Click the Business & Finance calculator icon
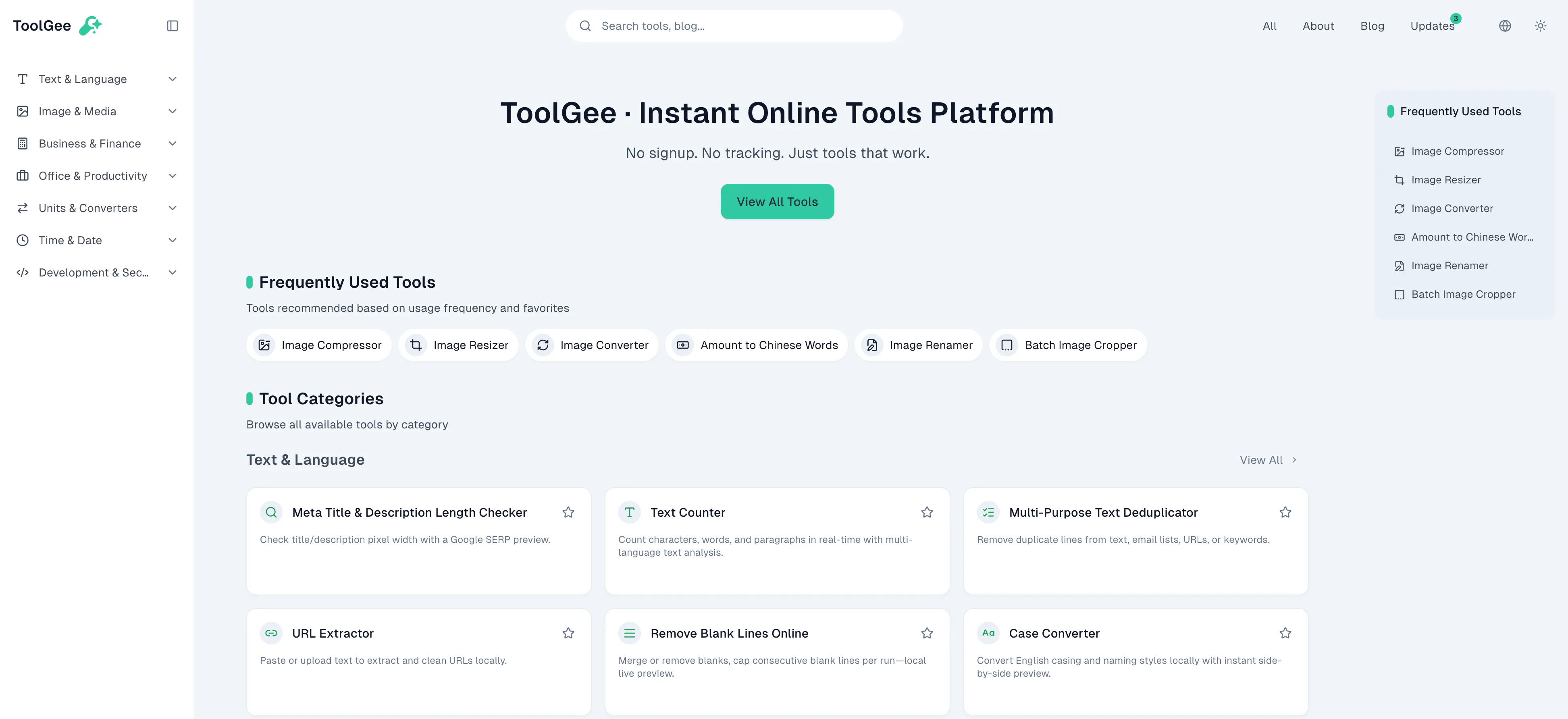This screenshot has height=719, width=1568. 23,143
